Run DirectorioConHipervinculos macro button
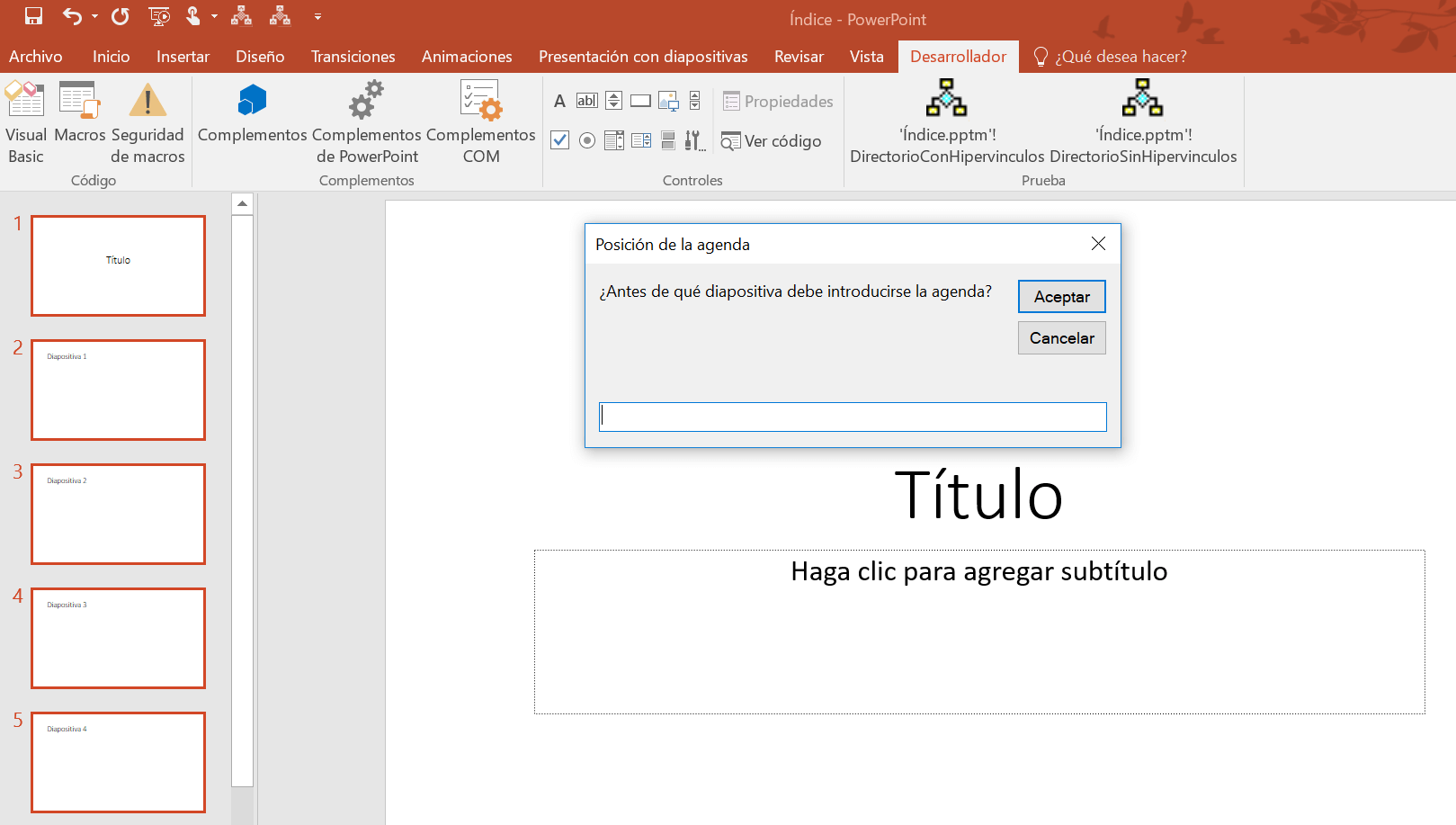The image size is (1456, 825). (947, 122)
